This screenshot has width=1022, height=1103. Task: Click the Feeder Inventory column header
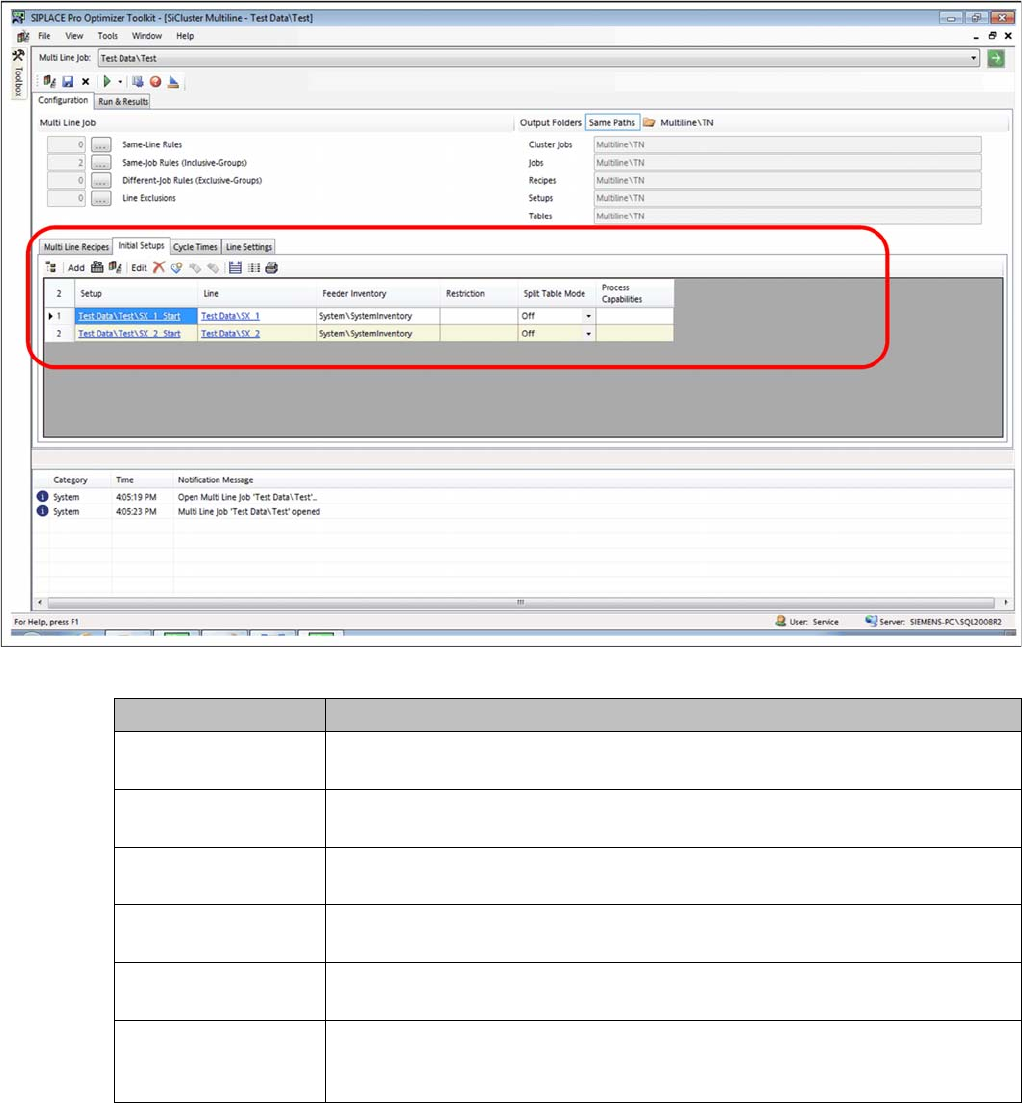pos(378,293)
